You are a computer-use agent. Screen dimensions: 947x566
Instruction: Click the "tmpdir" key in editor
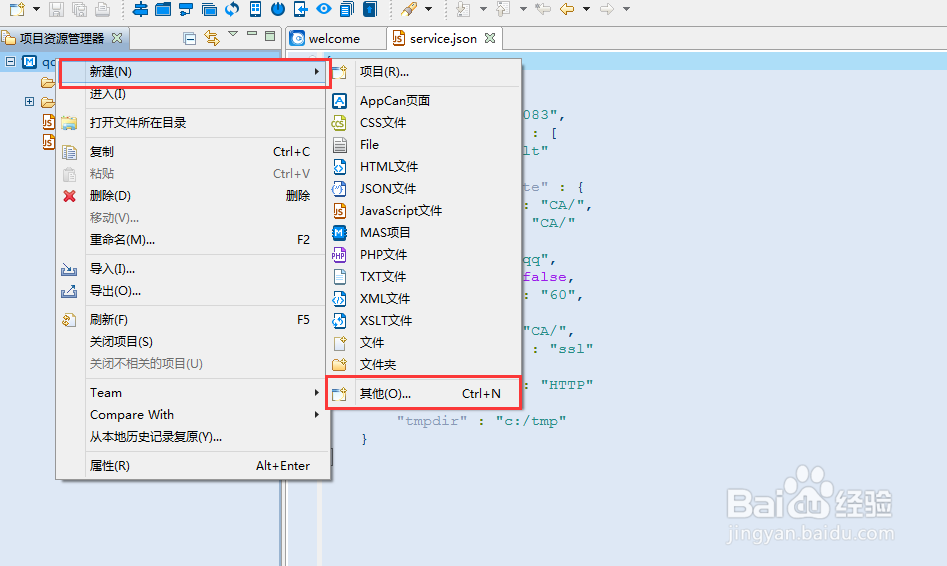432,420
